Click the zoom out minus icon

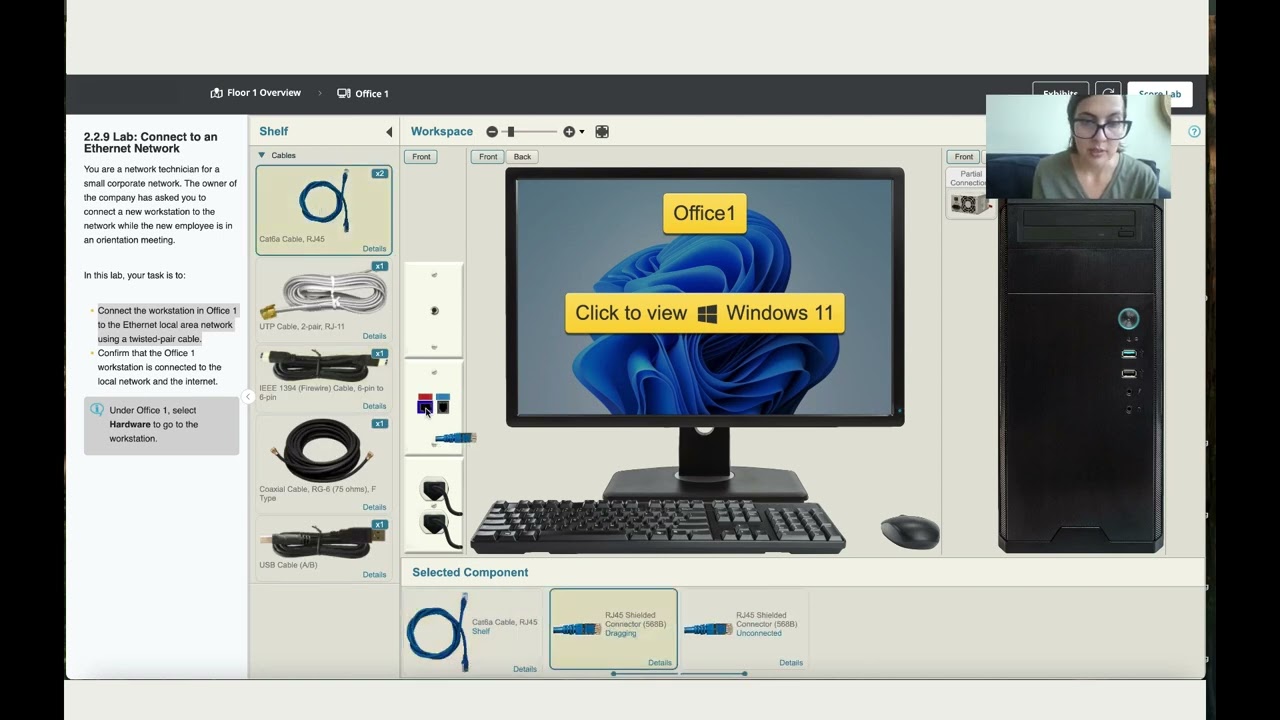pyautogui.click(x=492, y=132)
